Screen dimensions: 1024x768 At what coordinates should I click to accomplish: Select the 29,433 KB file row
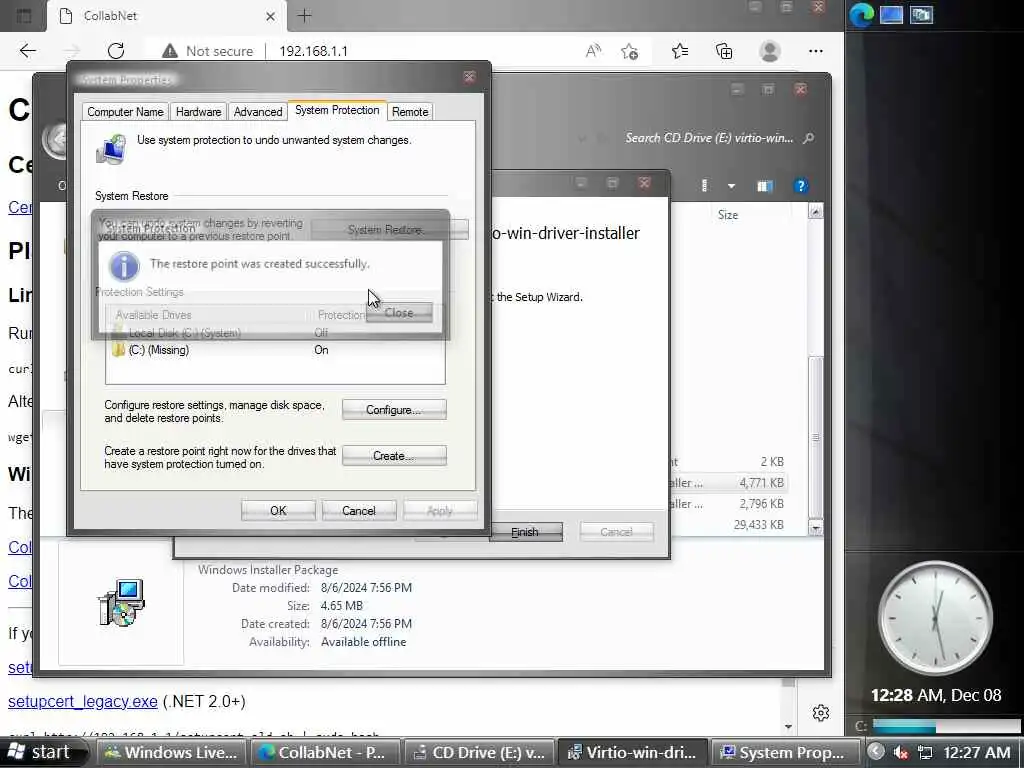[729, 524]
